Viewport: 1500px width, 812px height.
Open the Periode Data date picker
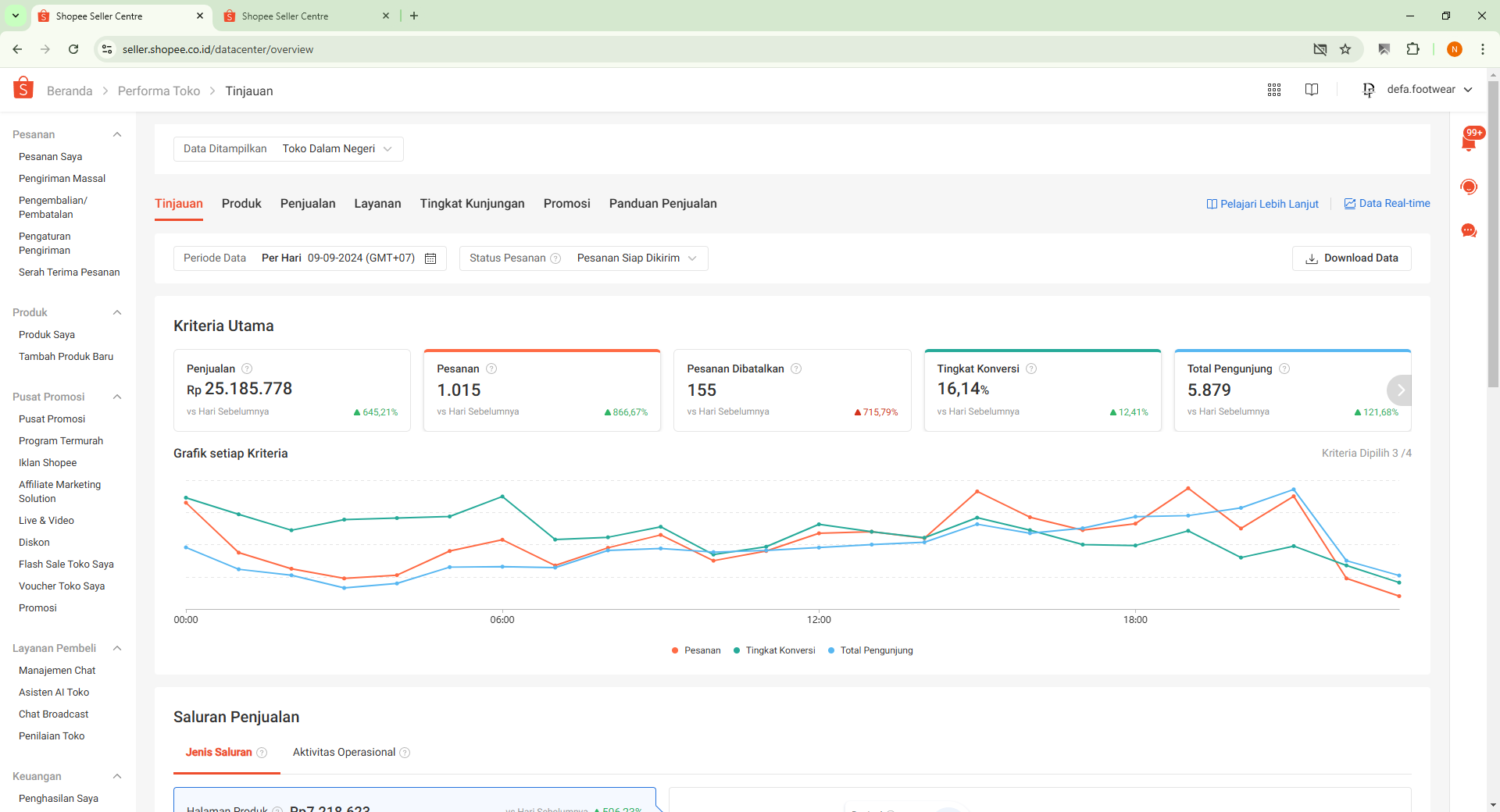click(x=310, y=258)
